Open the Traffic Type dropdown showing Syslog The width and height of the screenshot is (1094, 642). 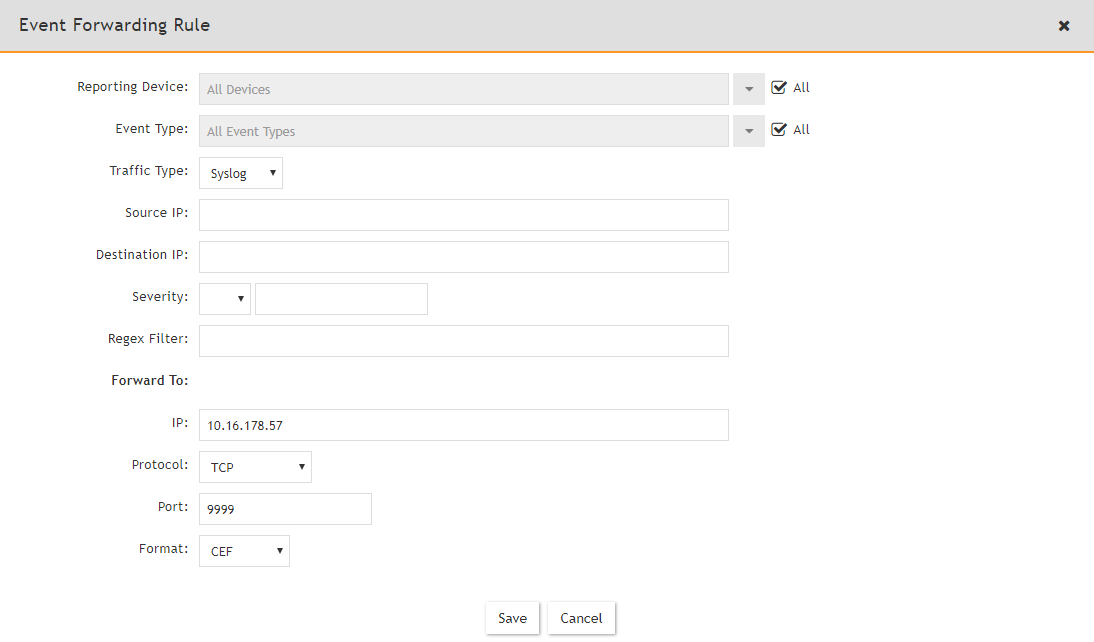click(240, 172)
